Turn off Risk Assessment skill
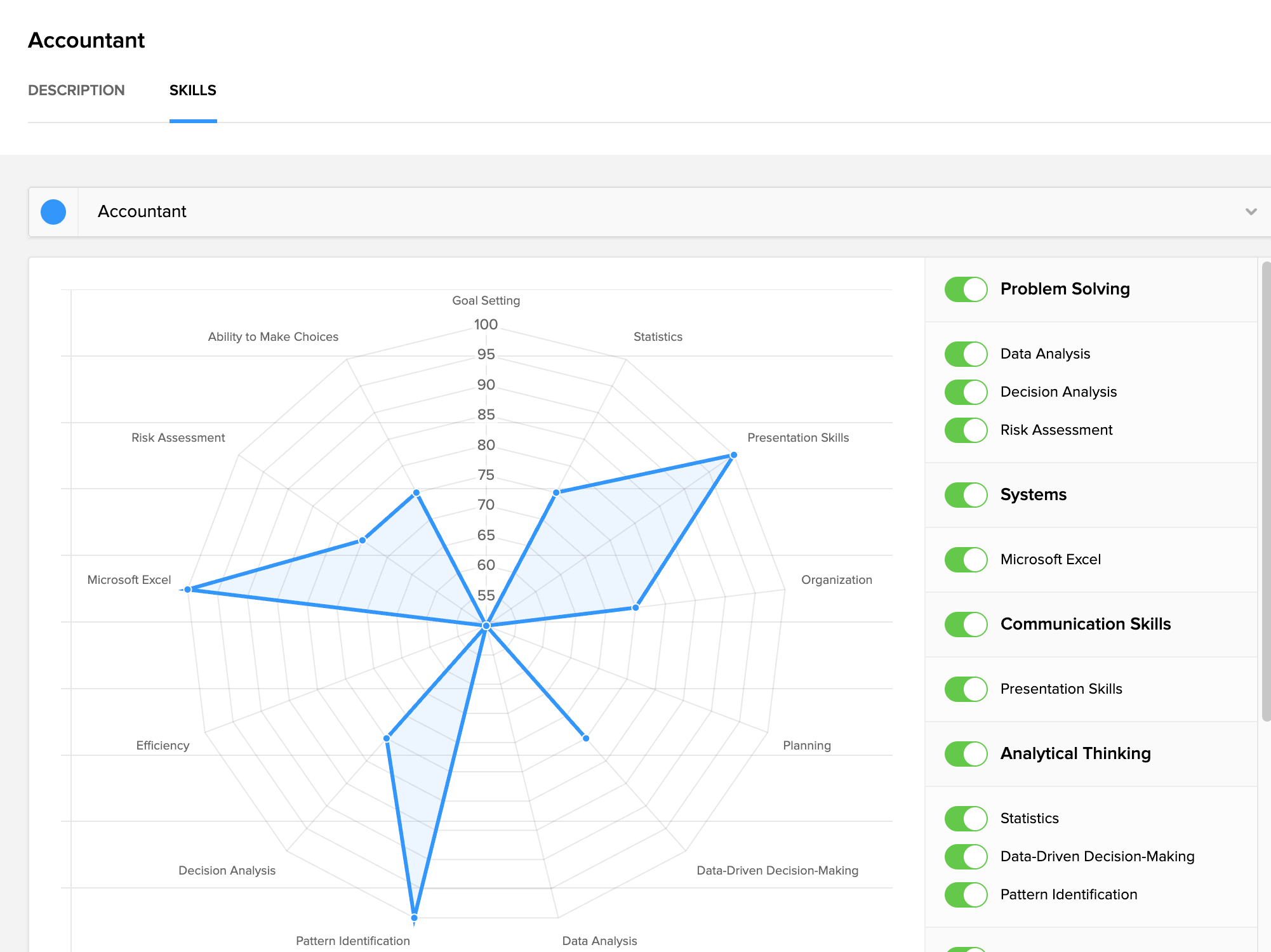The width and height of the screenshot is (1271, 952). click(966, 430)
